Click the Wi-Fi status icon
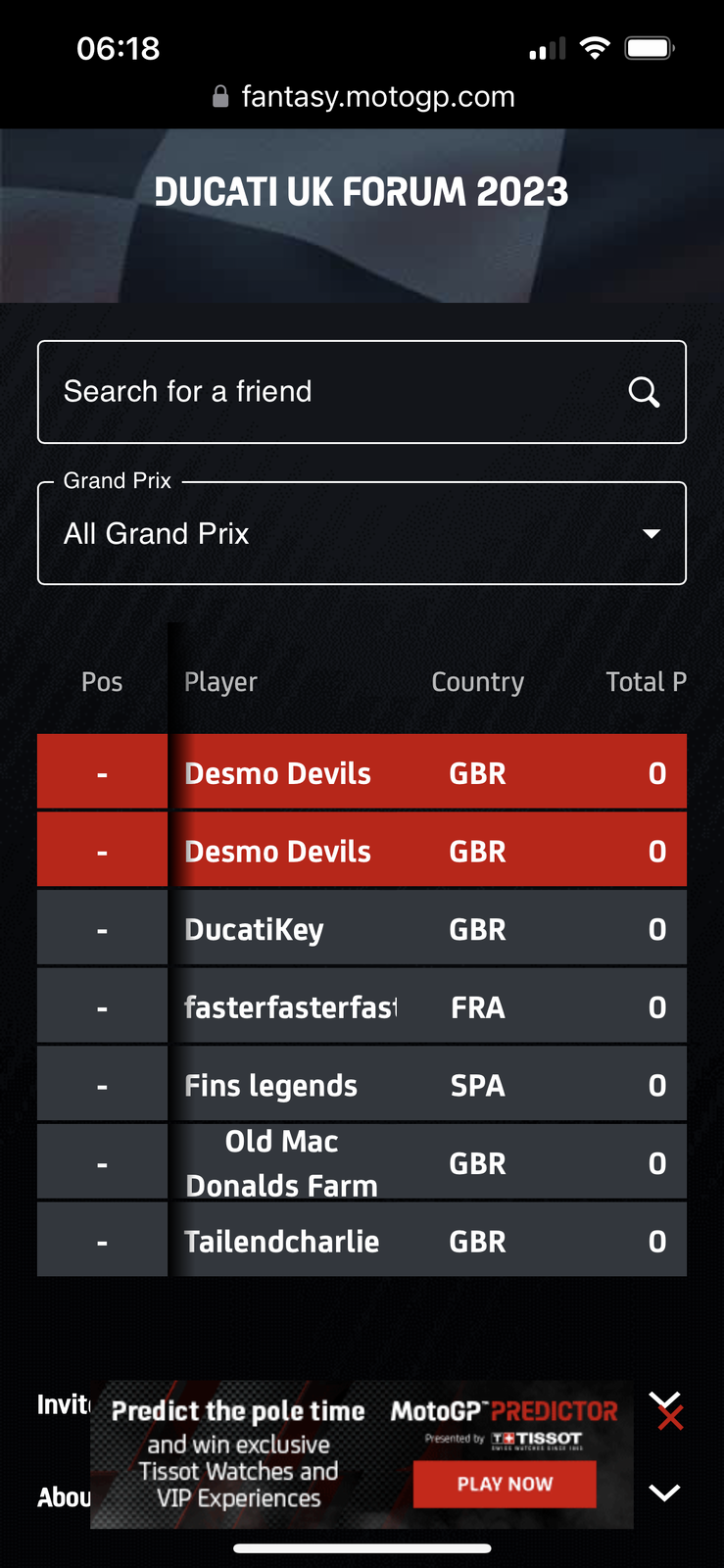 pos(595,48)
